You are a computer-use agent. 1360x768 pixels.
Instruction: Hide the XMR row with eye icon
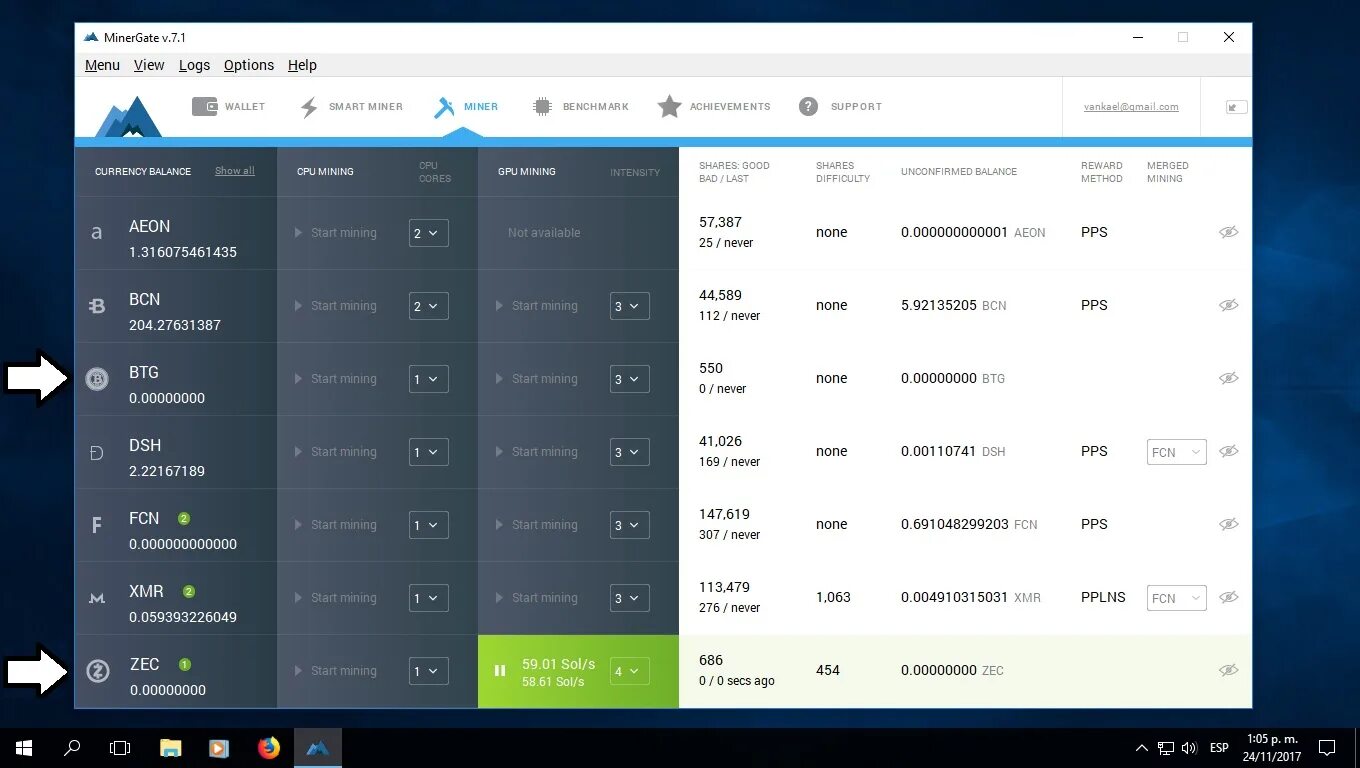tap(1228, 597)
